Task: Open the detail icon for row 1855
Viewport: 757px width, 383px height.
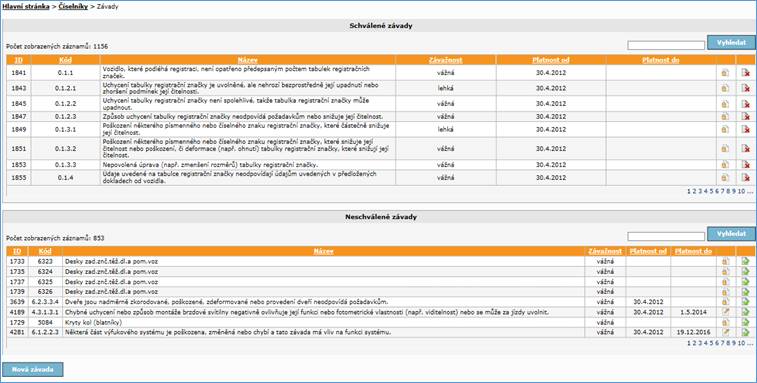Action: (725, 177)
